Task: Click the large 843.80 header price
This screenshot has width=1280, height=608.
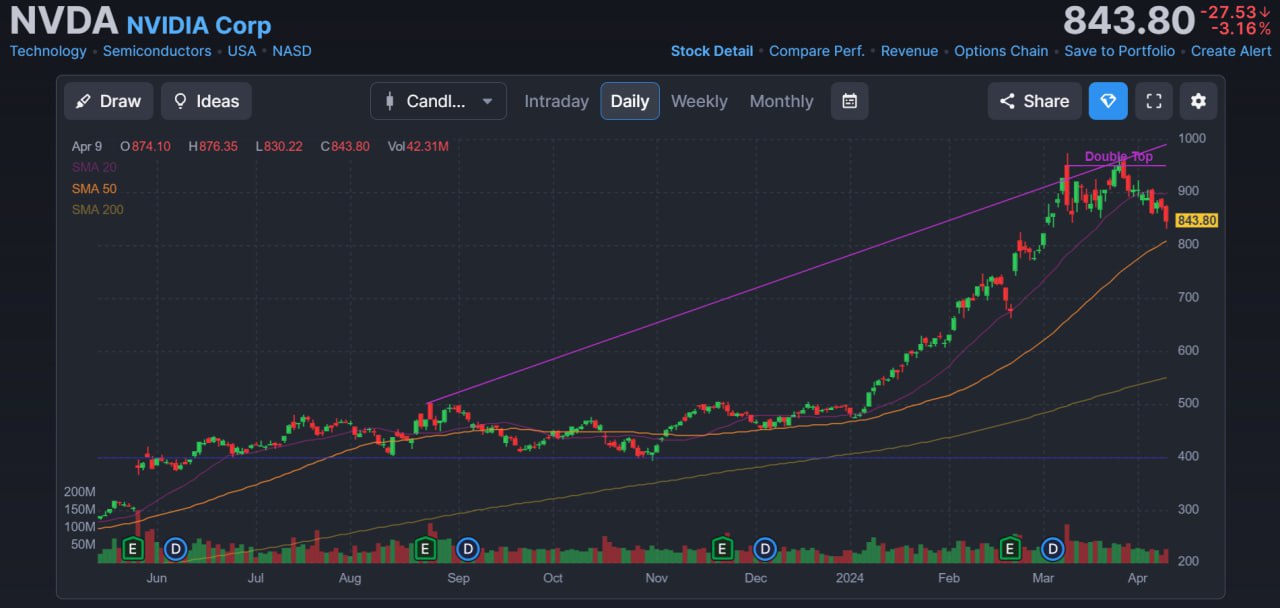Action: [1129, 21]
